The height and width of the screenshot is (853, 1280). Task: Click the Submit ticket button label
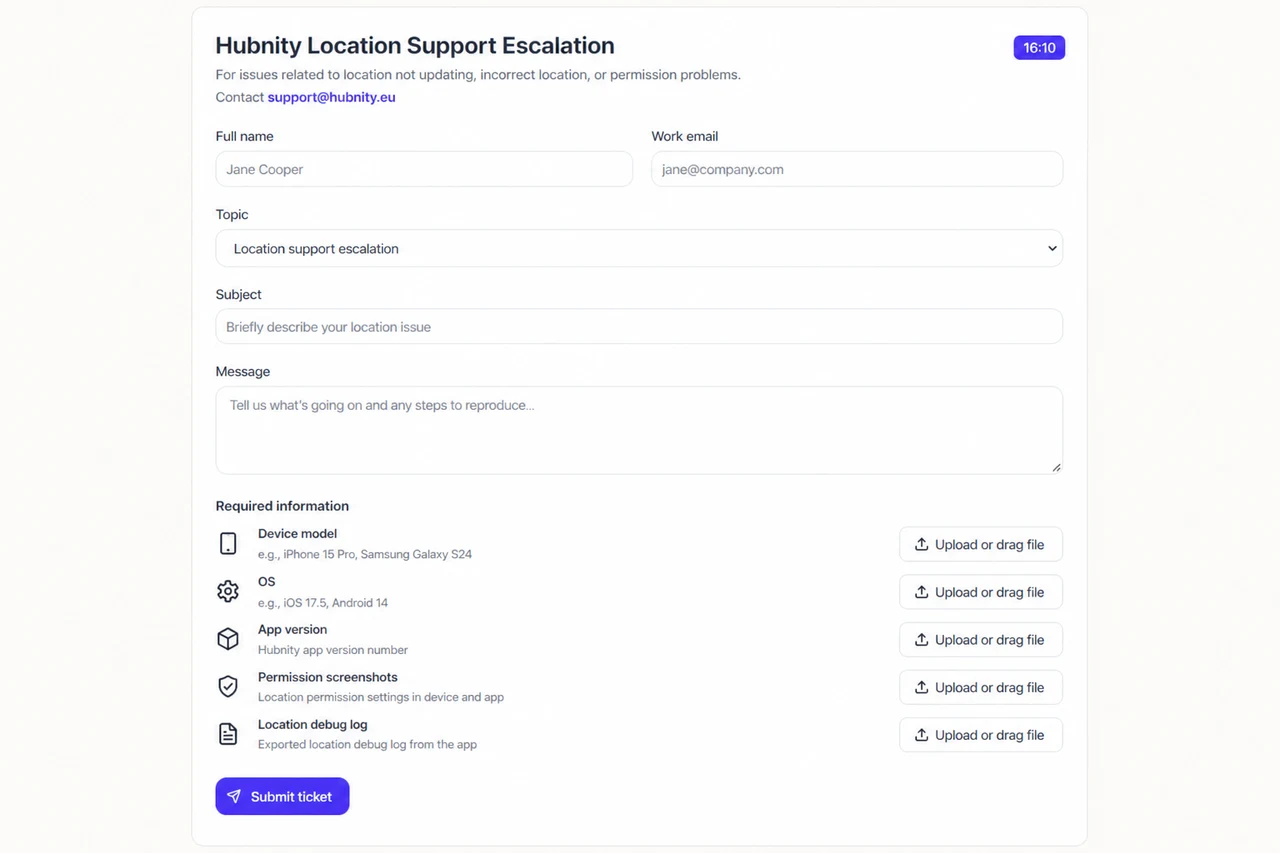(291, 797)
